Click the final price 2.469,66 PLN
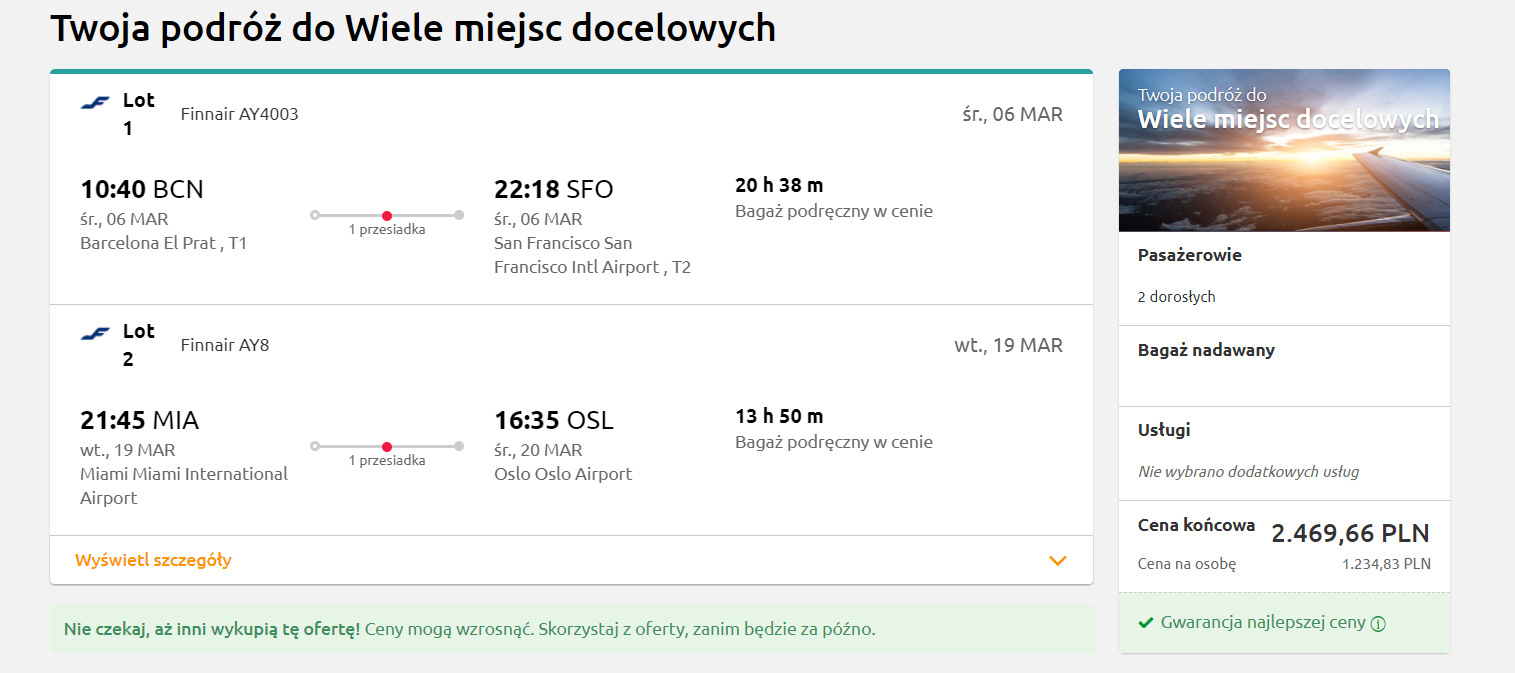Viewport: 1515px width, 673px height. point(1350,533)
